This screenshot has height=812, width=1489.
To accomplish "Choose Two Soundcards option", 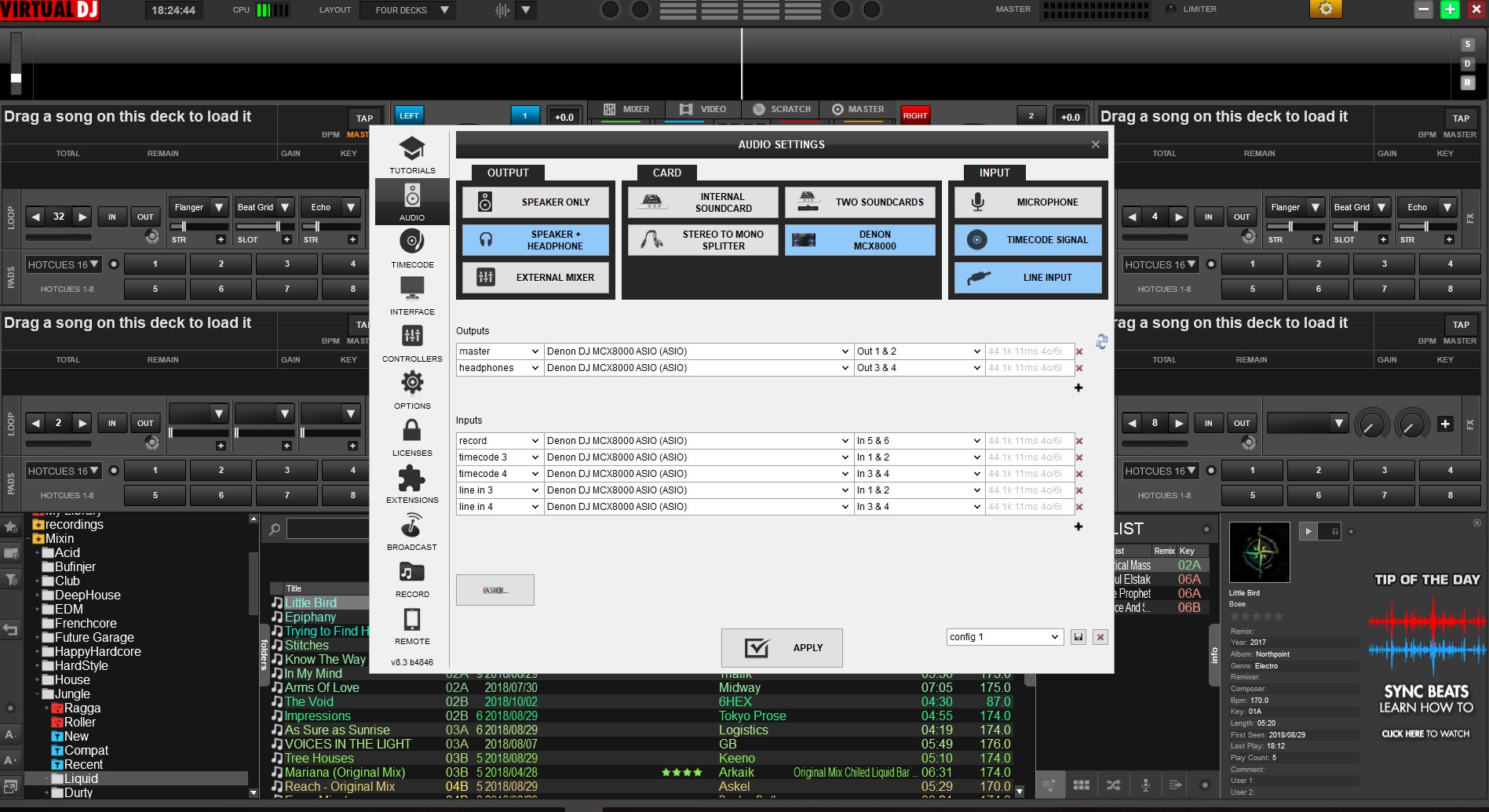I will coord(859,202).
